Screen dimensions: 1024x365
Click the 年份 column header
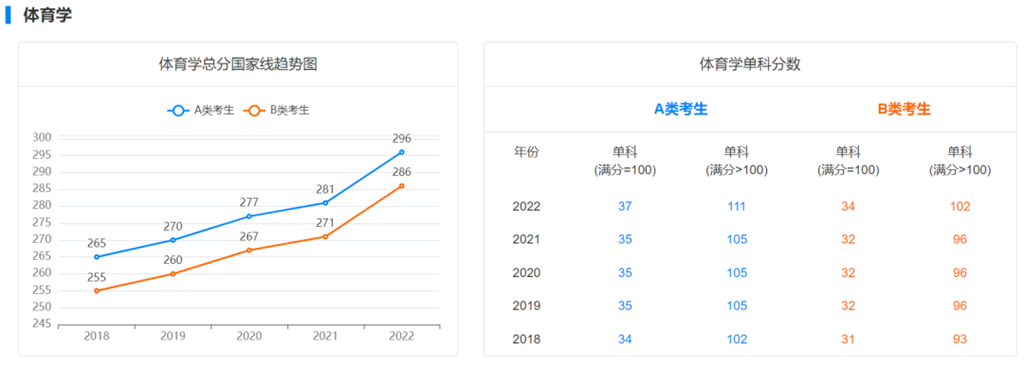coord(526,152)
